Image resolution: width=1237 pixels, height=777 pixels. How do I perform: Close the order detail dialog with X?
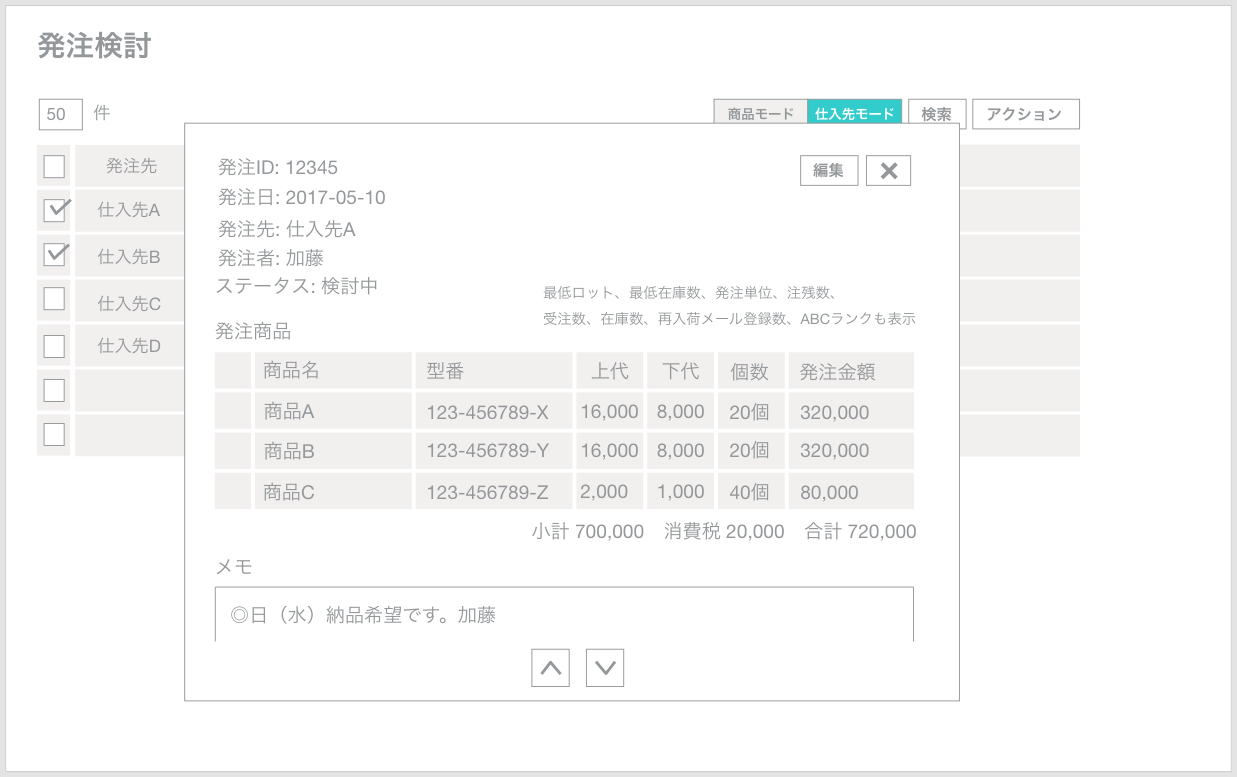(x=888, y=171)
